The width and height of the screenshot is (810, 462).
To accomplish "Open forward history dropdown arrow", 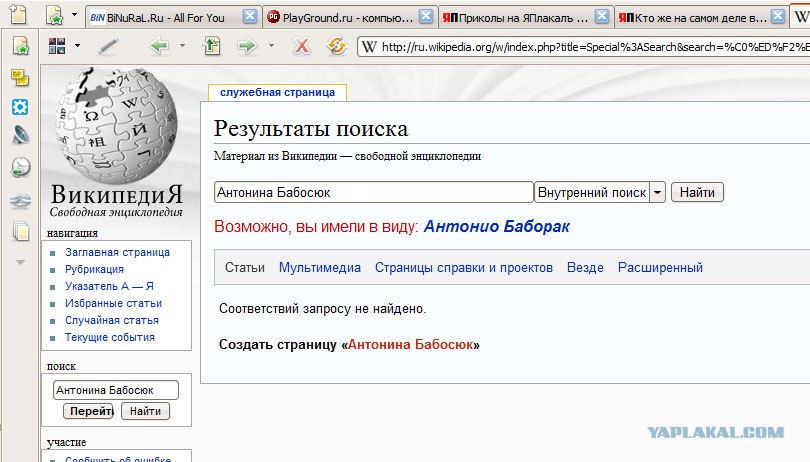I will (271, 45).
